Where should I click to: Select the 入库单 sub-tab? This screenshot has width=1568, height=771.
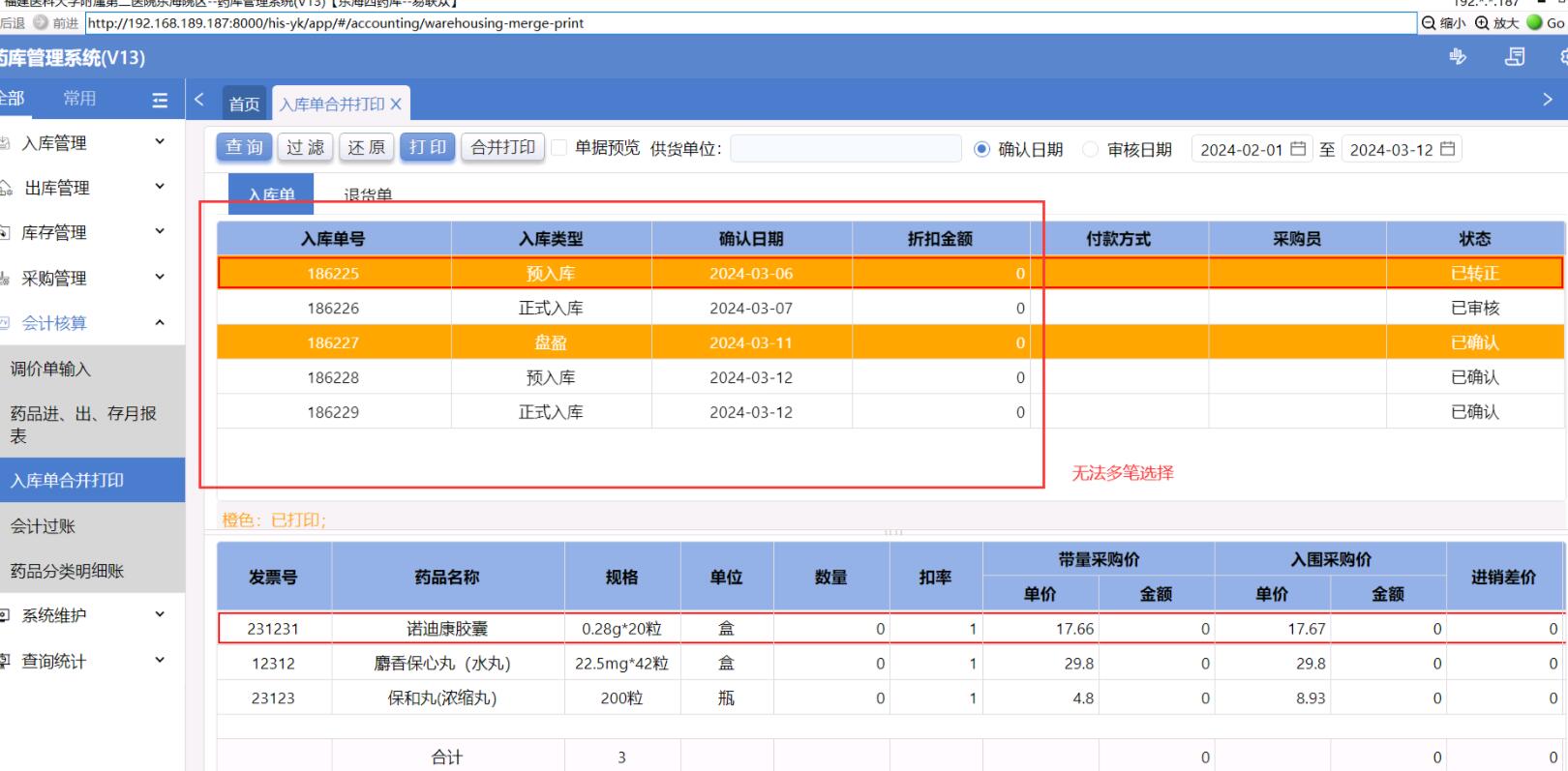[x=271, y=193]
